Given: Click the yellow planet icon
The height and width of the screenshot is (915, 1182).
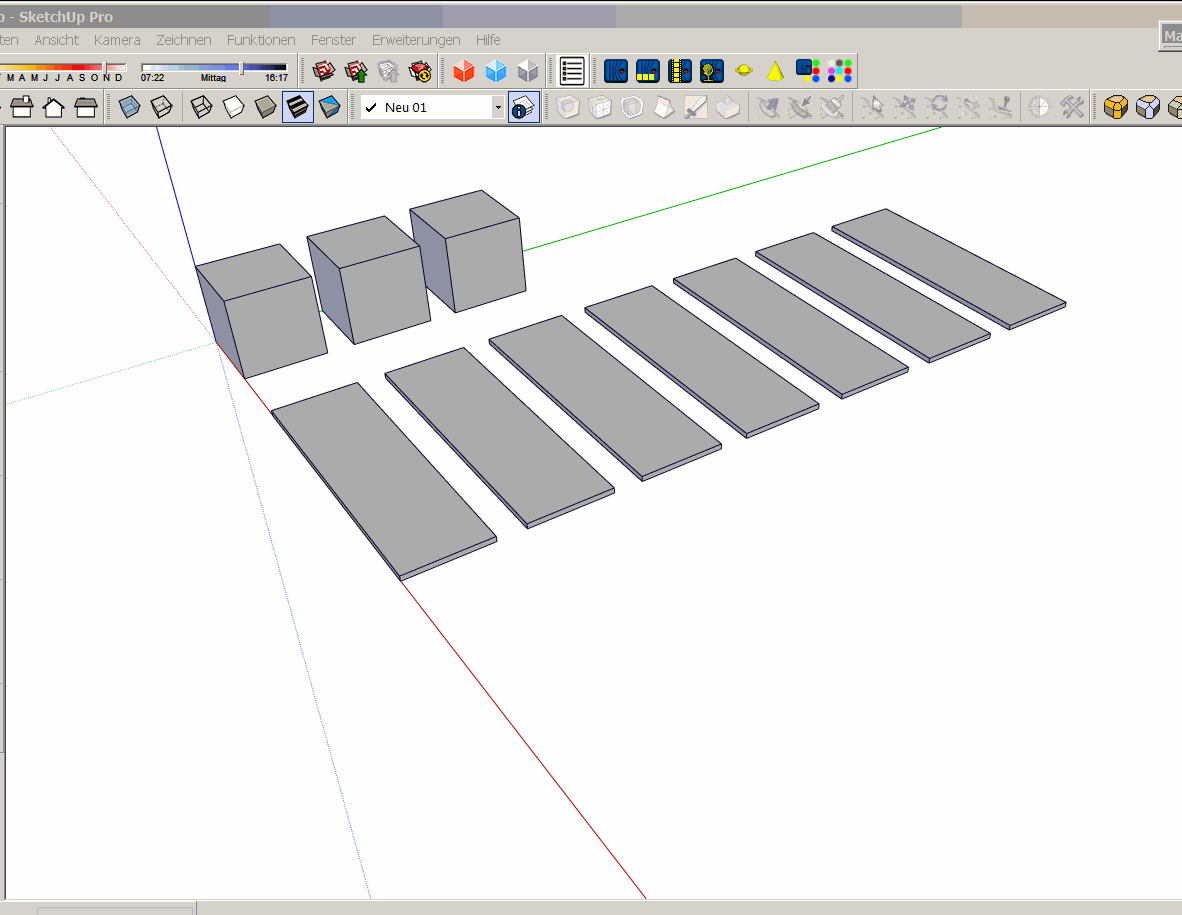Looking at the screenshot, I should (744, 71).
